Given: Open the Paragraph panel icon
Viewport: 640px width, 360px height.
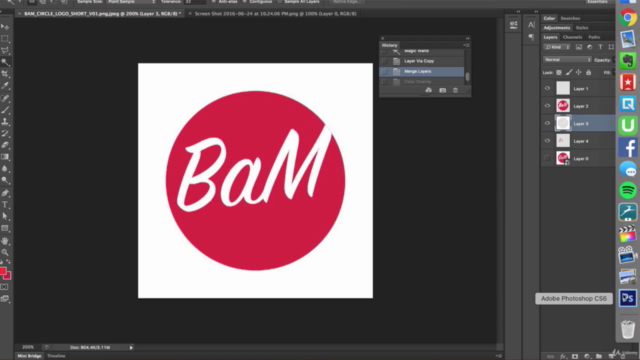Looking at the screenshot, I should [531, 38].
